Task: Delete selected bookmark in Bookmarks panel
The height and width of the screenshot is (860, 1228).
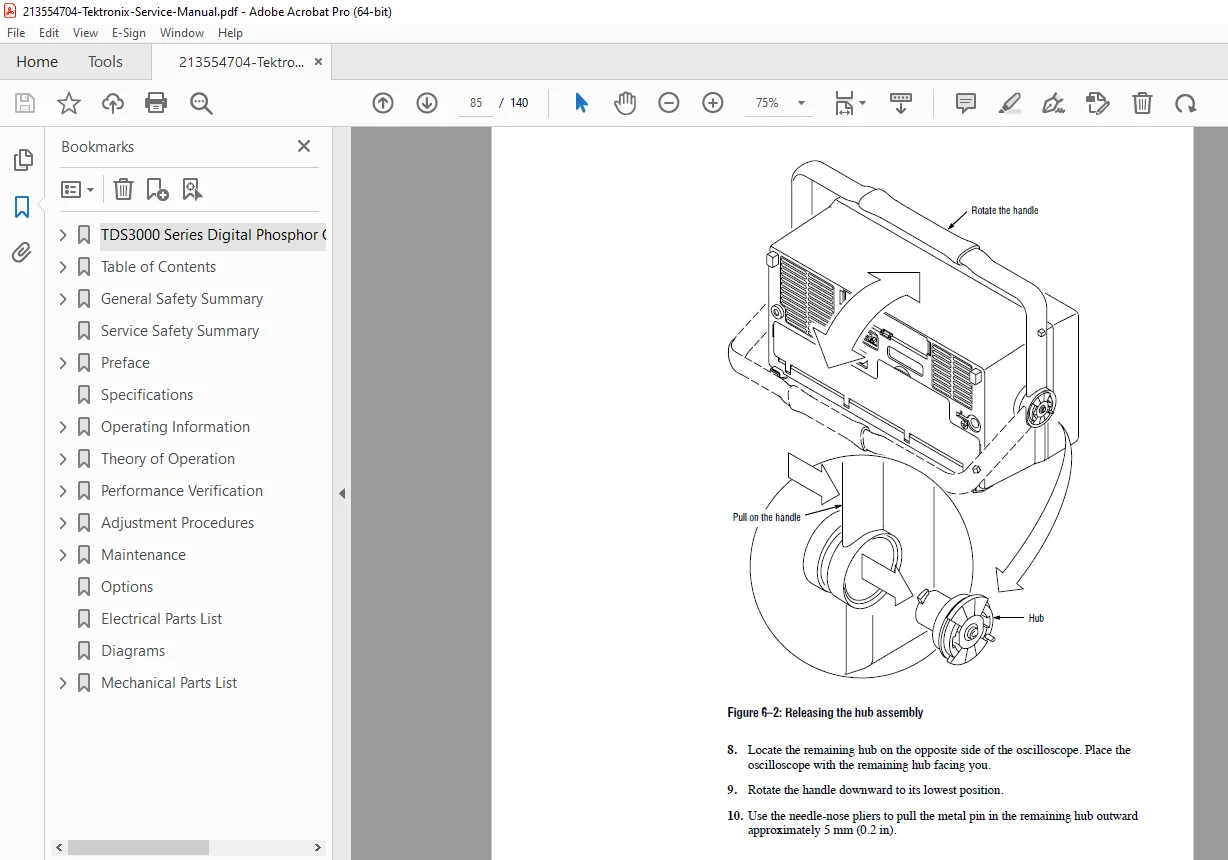Action: point(123,189)
